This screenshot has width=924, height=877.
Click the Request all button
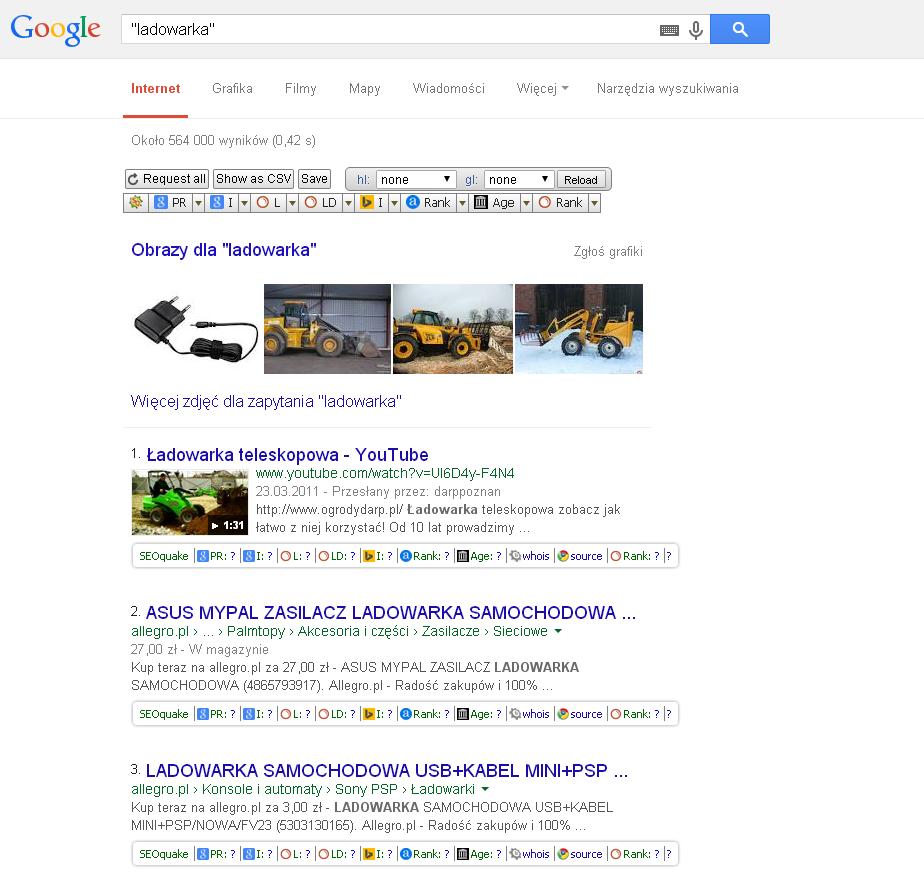click(167, 179)
